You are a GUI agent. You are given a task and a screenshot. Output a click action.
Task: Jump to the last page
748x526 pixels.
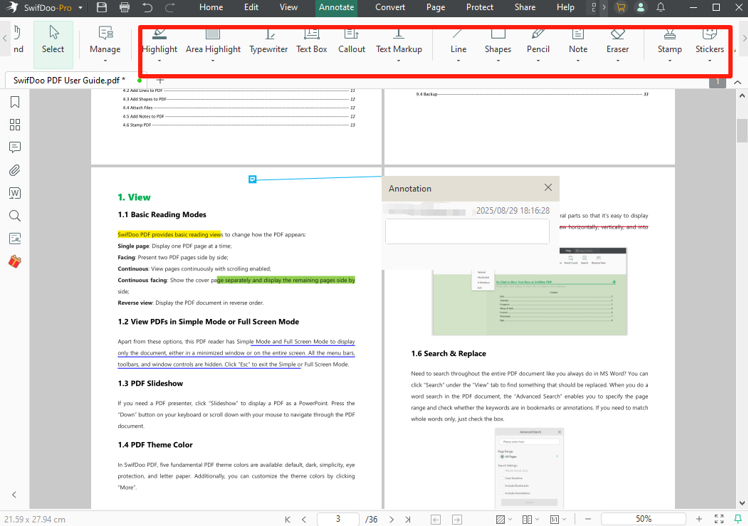pyautogui.click(x=408, y=519)
